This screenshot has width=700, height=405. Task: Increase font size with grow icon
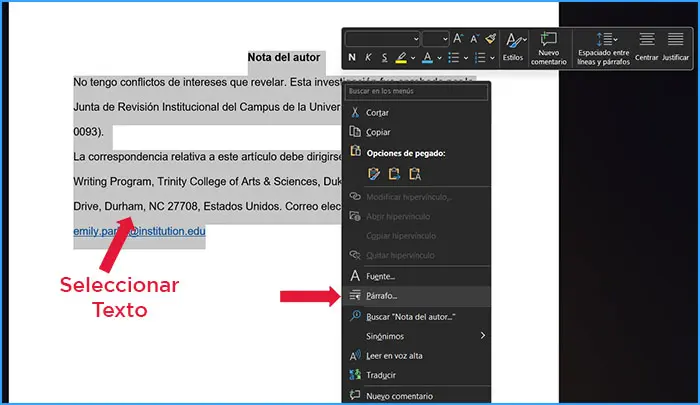pyautogui.click(x=458, y=39)
